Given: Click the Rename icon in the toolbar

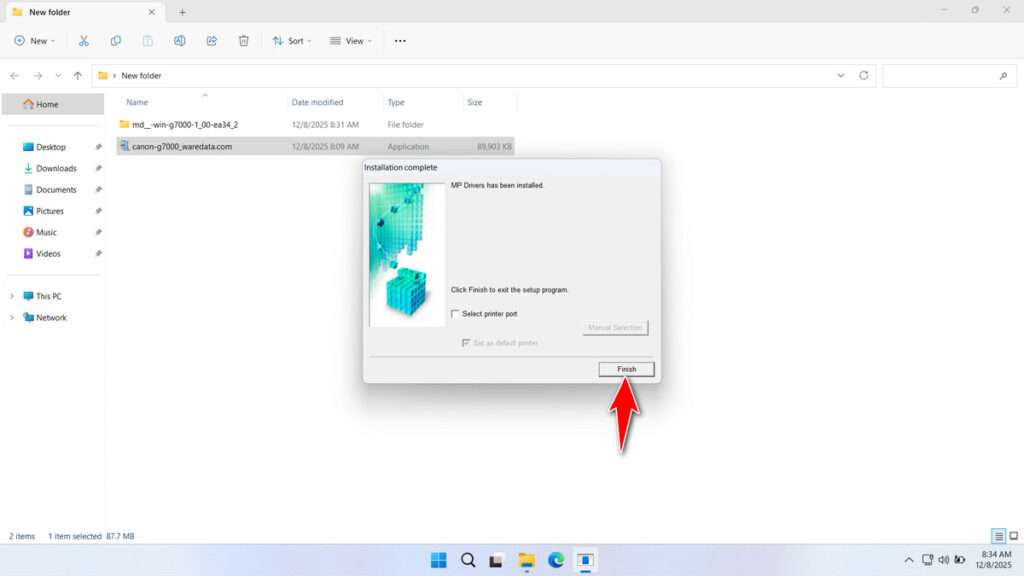Looking at the screenshot, I should tap(180, 40).
